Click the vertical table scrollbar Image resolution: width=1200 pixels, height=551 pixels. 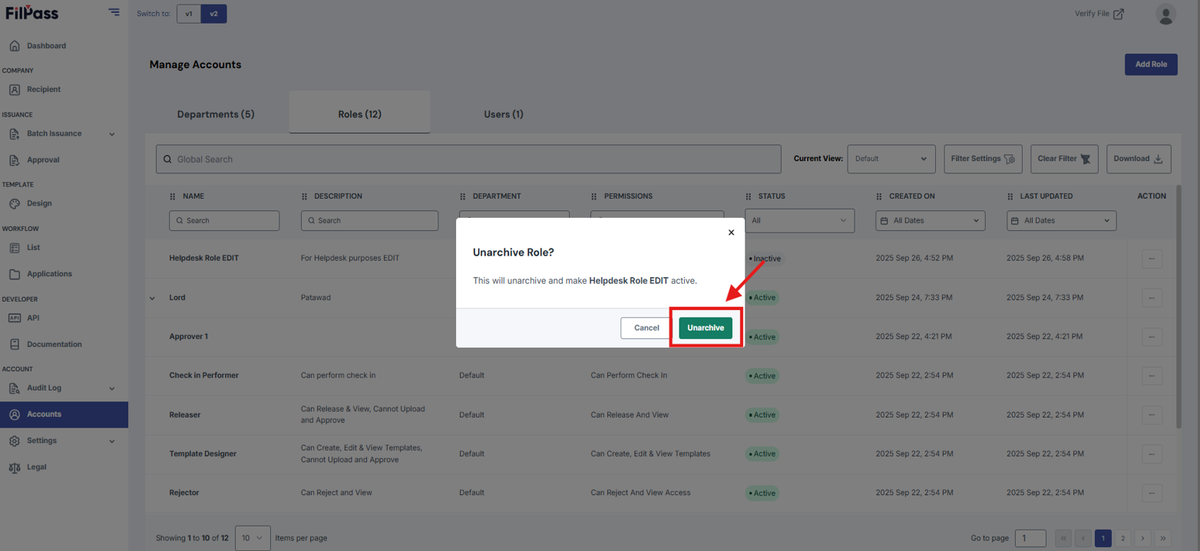1180,305
